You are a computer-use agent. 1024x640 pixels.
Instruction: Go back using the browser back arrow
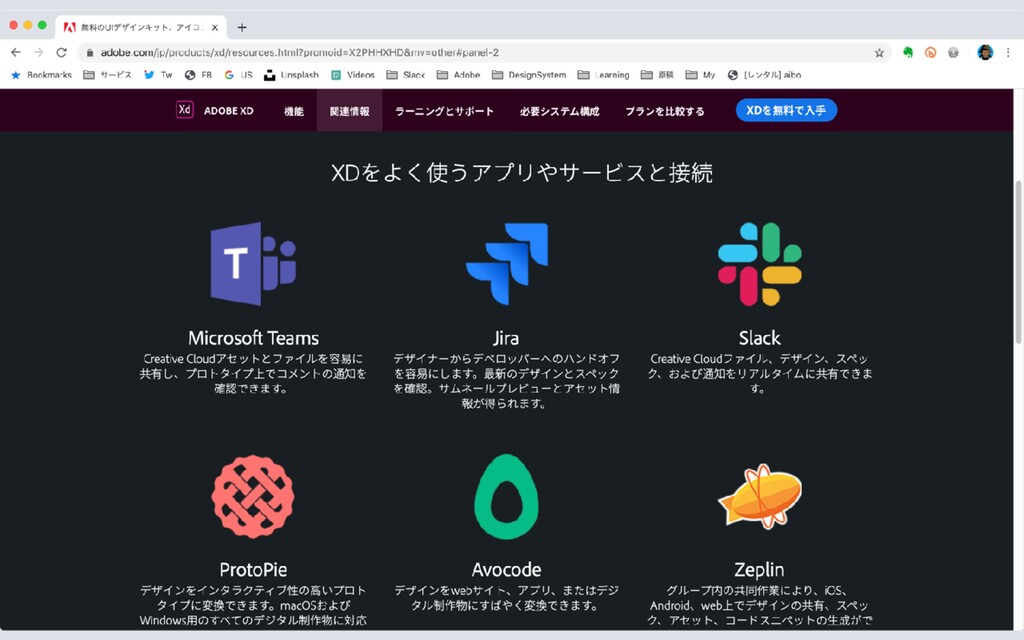[x=16, y=52]
